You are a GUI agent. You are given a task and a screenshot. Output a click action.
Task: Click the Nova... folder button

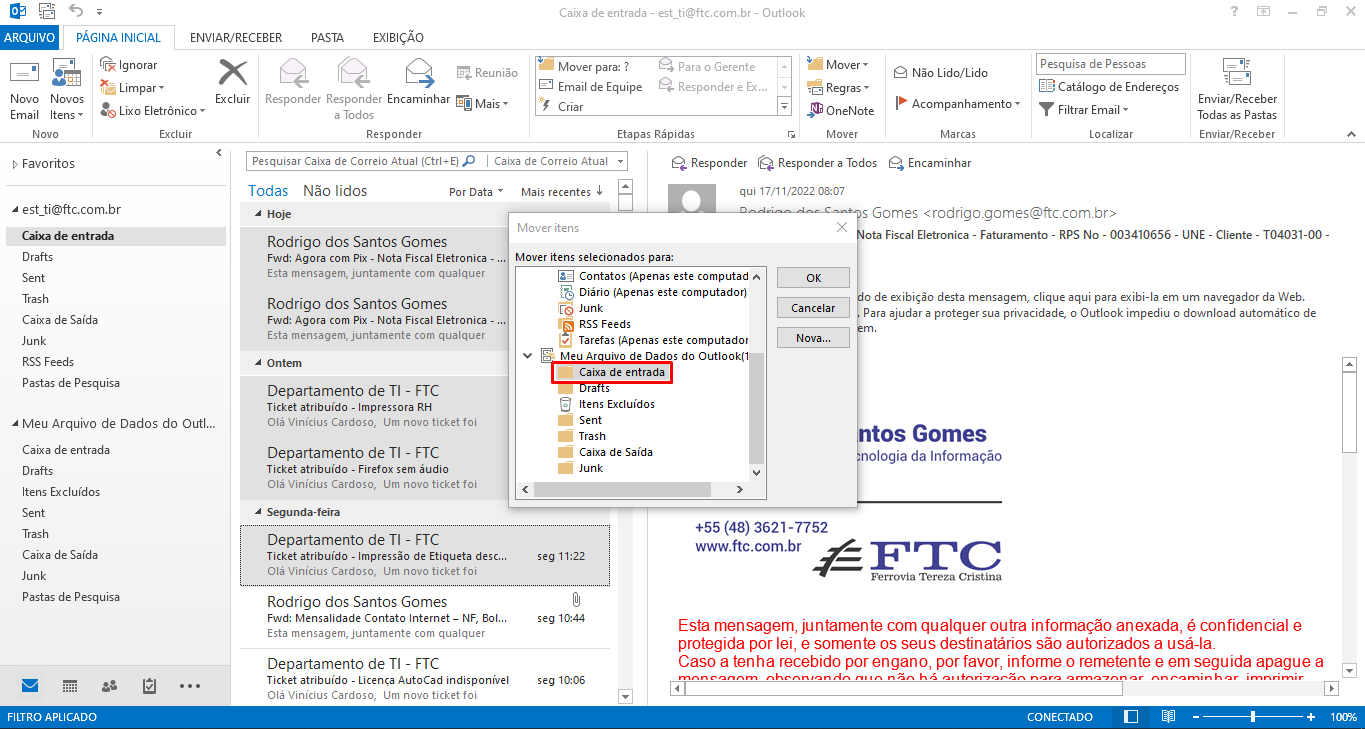coord(813,338)
